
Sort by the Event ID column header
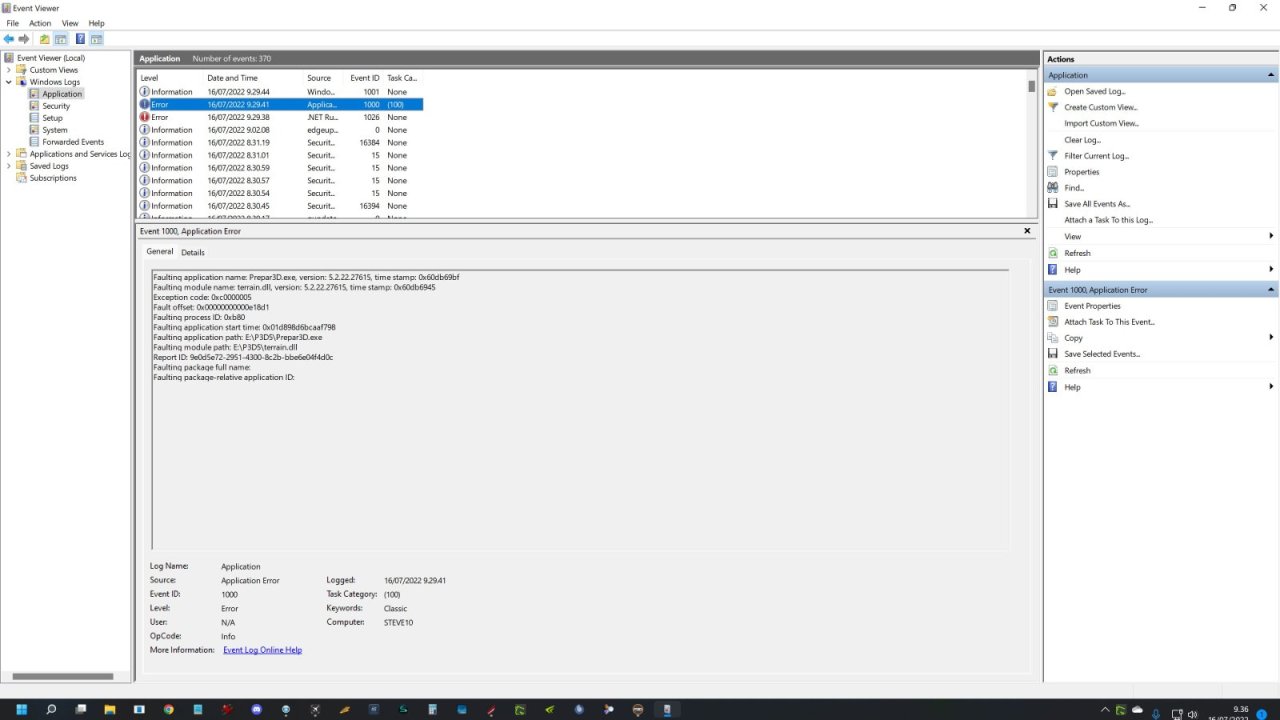click(x=365, y=78)
